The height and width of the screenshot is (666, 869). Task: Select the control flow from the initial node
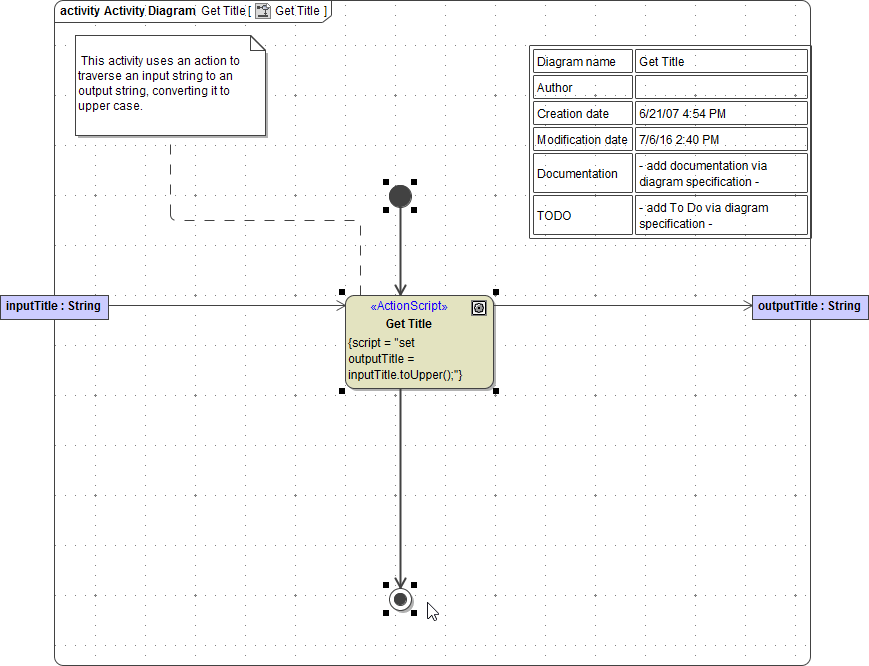(400, 250)
